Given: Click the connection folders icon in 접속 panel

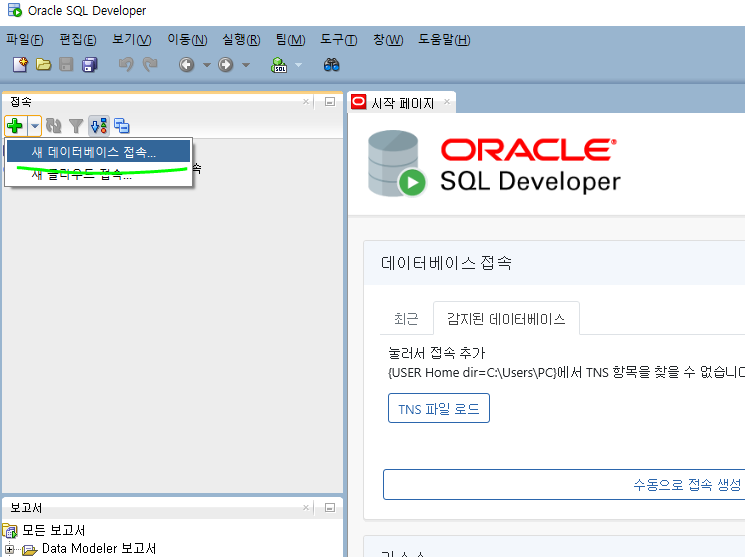Looking at the screenshot, I should click(x=122, y=126).
